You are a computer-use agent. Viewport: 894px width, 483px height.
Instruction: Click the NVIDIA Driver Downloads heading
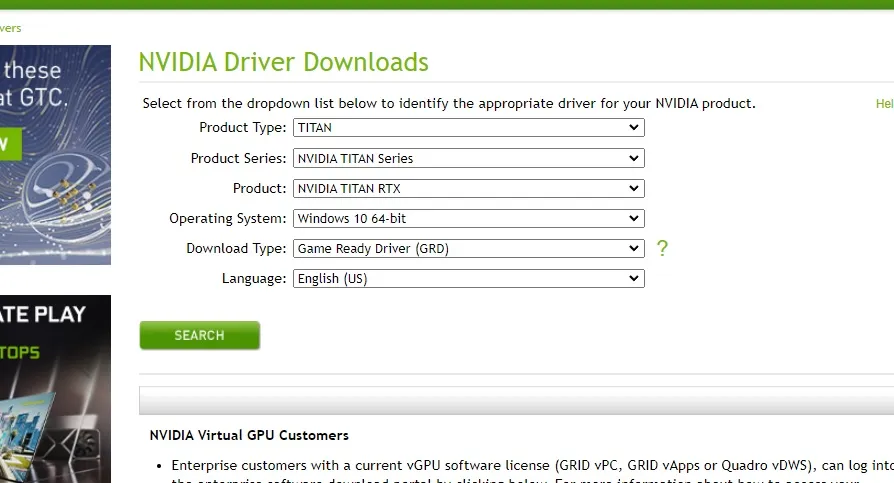tap(283, 62)
